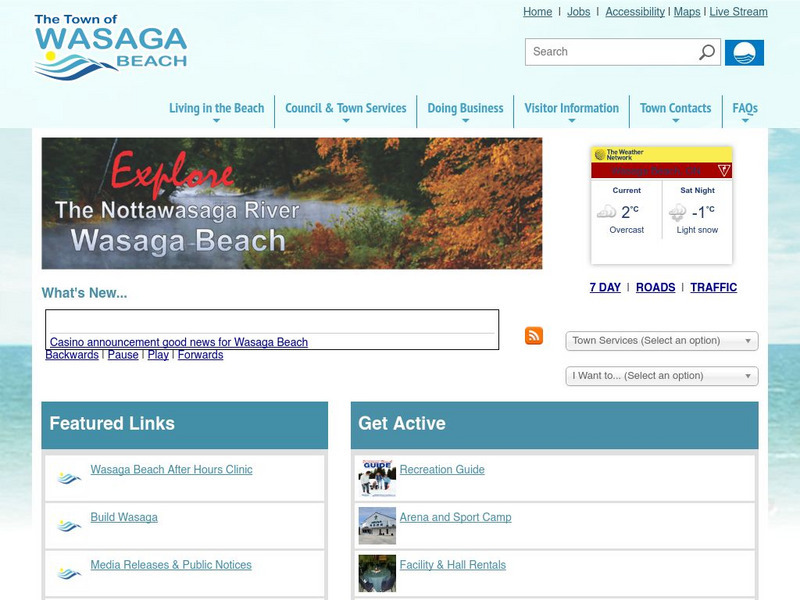Move the news ticker Forwards
This screenshot has width=800, height=600.
click(x=200, y=355)
